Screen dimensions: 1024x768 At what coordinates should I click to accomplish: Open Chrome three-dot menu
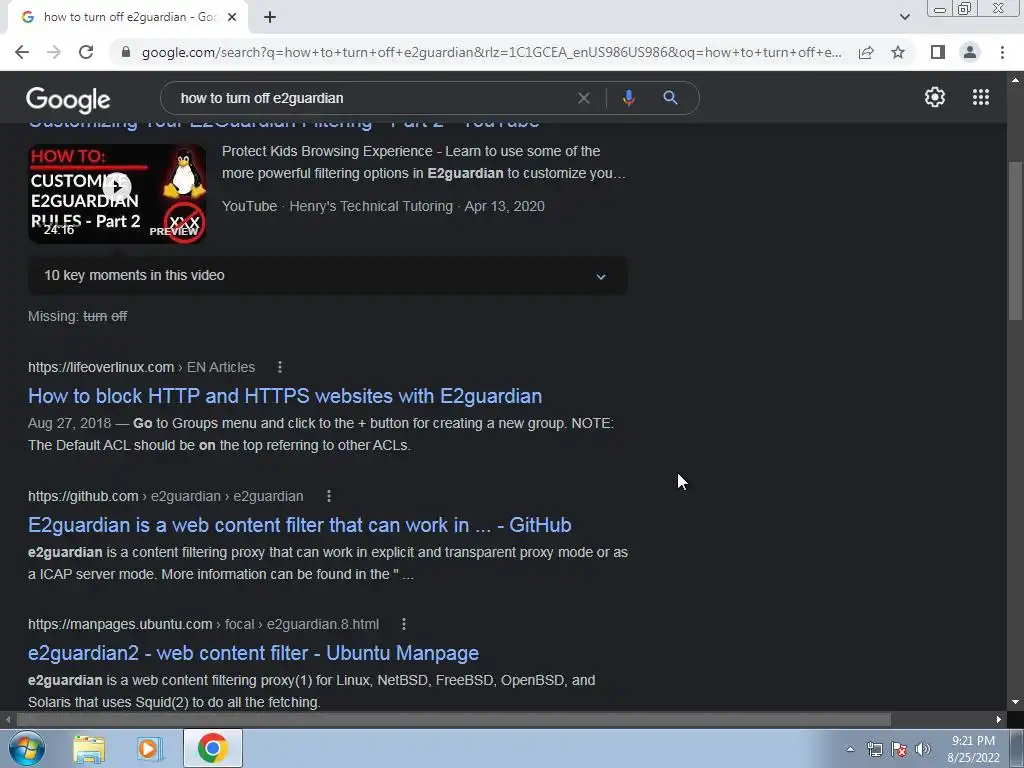1002,52
